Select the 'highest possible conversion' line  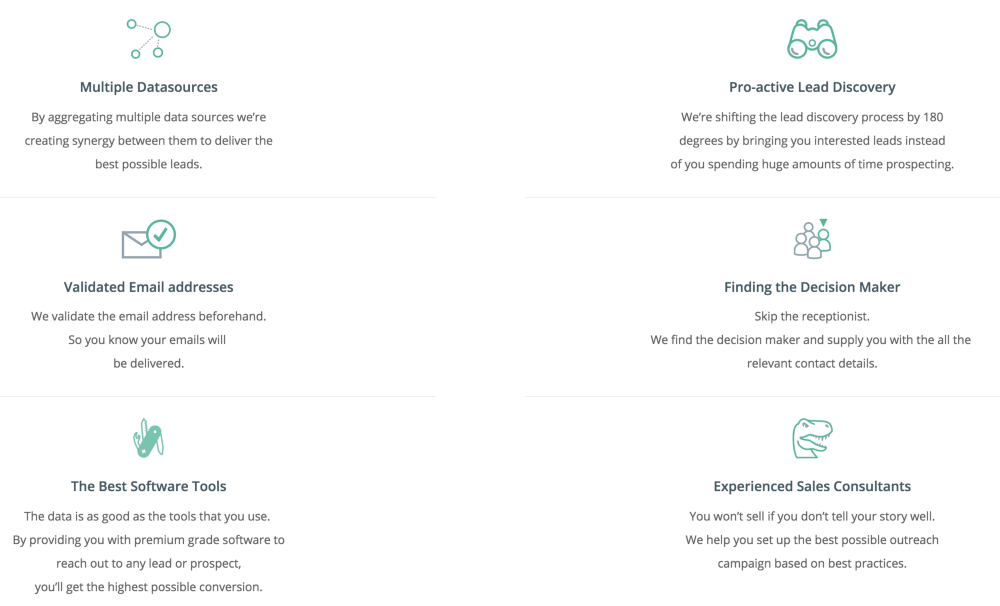149,587
